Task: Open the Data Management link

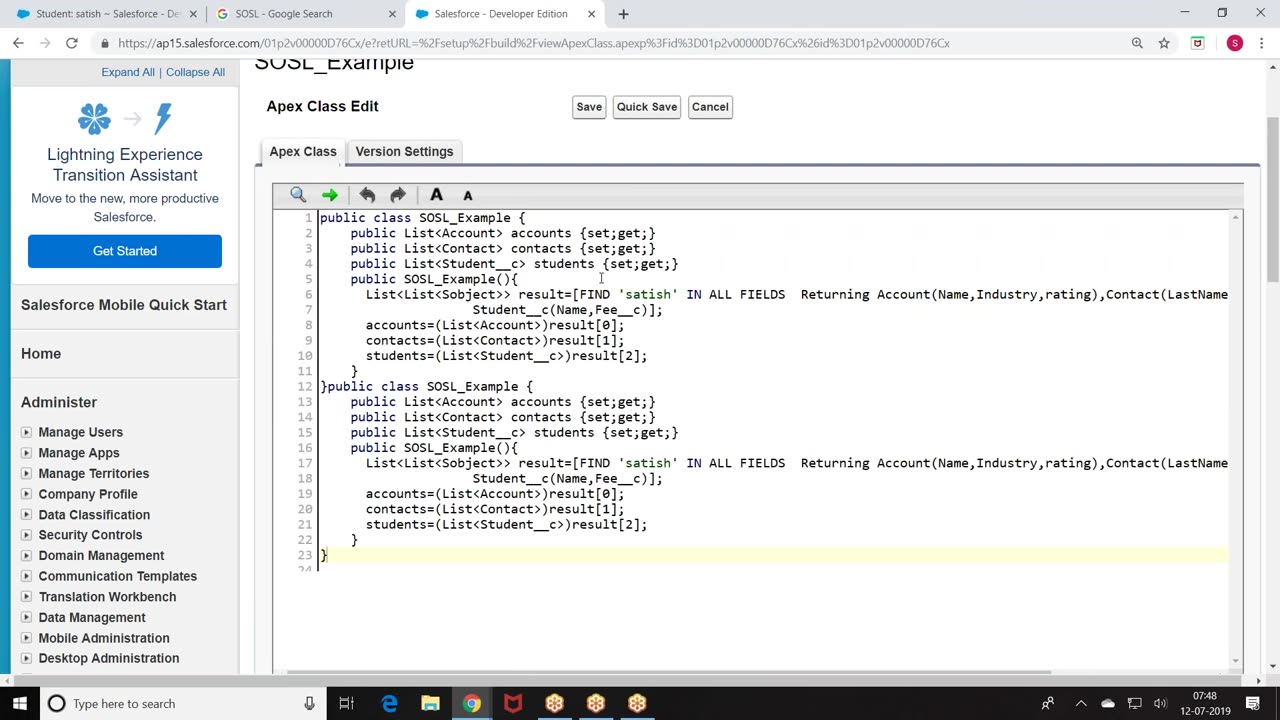Action: coord(92,618)
